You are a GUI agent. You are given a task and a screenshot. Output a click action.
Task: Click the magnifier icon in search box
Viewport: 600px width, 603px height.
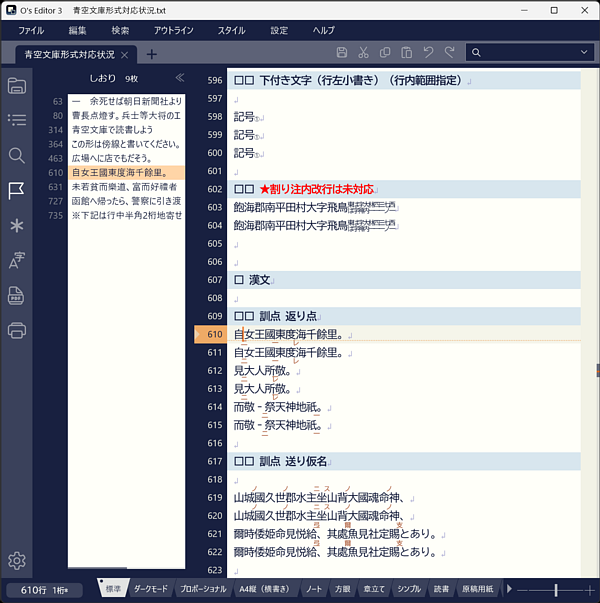[476, 53]
